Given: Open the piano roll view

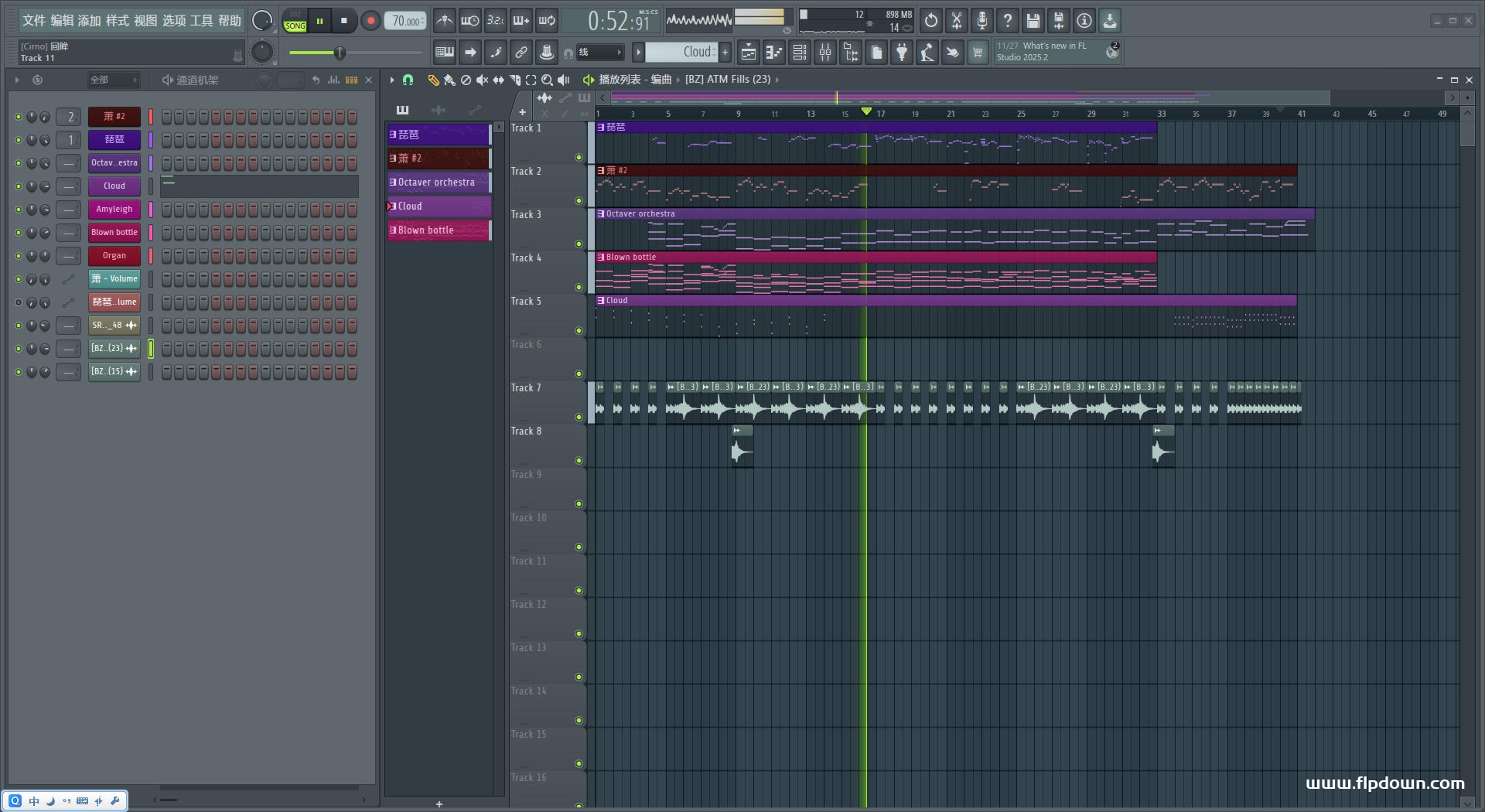Looking at the screenshot, I should (x=773, y=53).
